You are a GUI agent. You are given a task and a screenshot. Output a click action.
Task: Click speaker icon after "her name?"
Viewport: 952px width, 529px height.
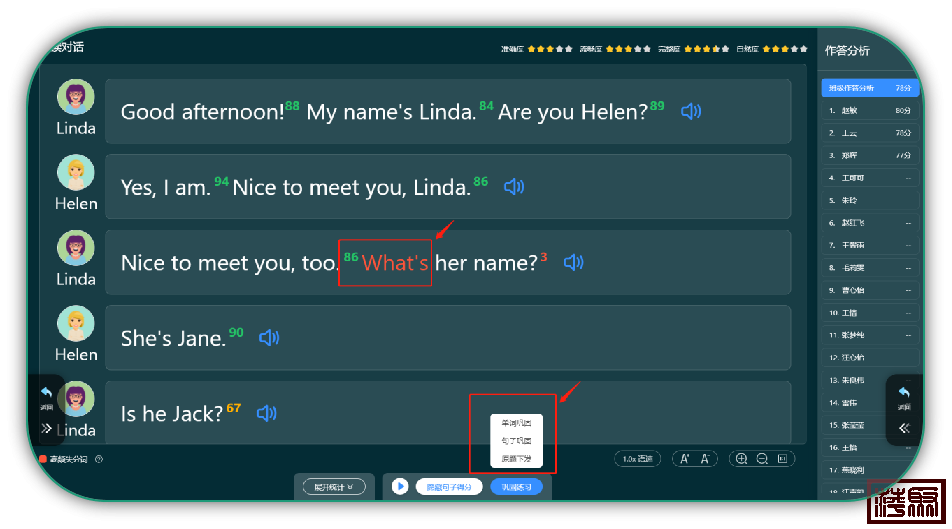click(x=573, y=263)
